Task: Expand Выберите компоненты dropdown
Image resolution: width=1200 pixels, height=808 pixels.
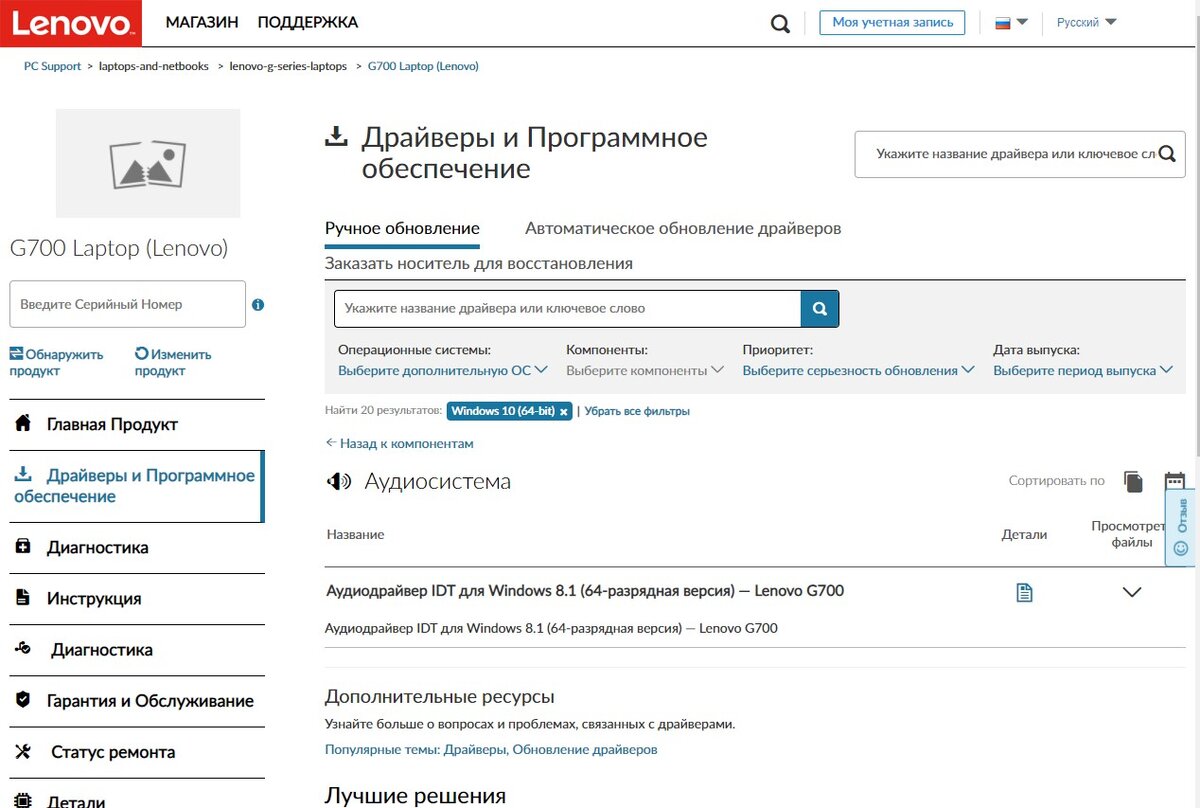Action: coord(645,370)
